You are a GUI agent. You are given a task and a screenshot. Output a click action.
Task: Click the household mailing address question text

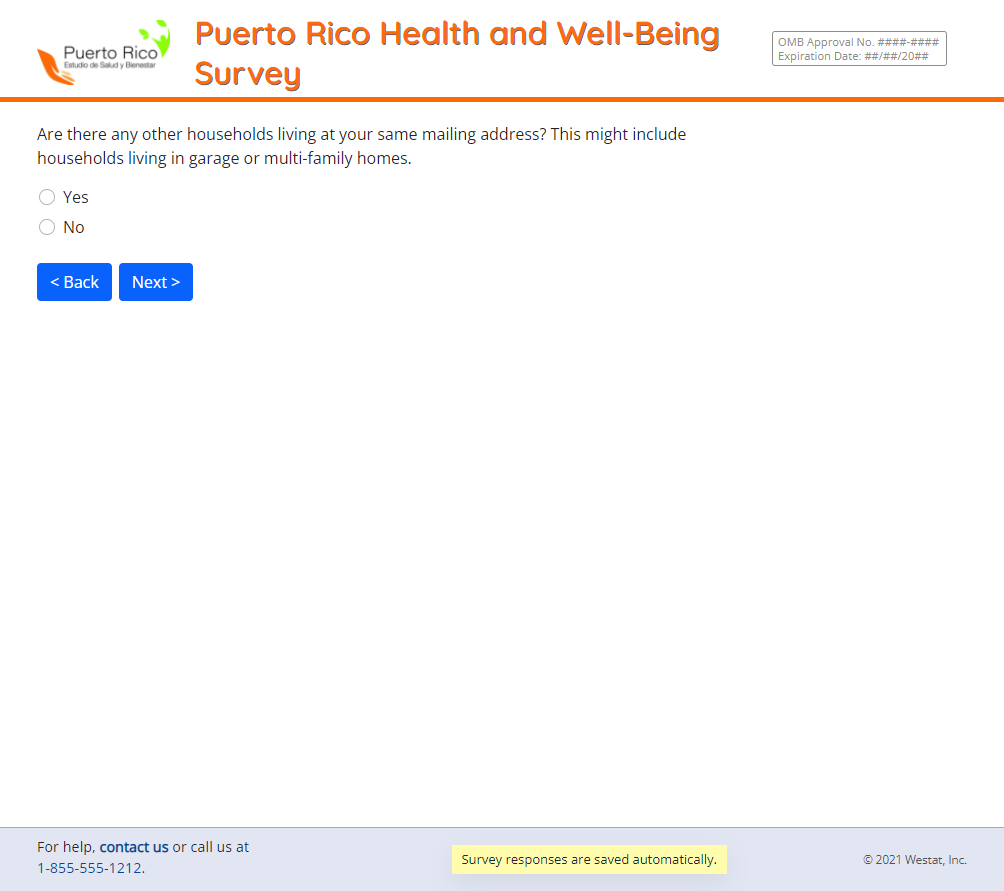click(361, 146)
